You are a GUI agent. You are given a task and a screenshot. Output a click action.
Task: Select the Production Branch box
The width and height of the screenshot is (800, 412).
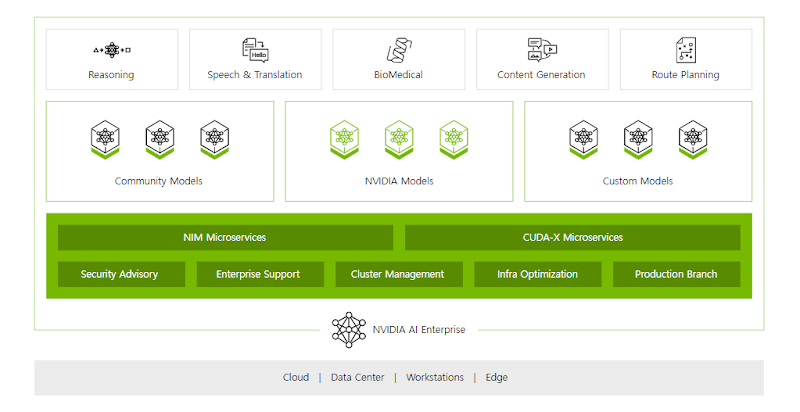(677, 274)
